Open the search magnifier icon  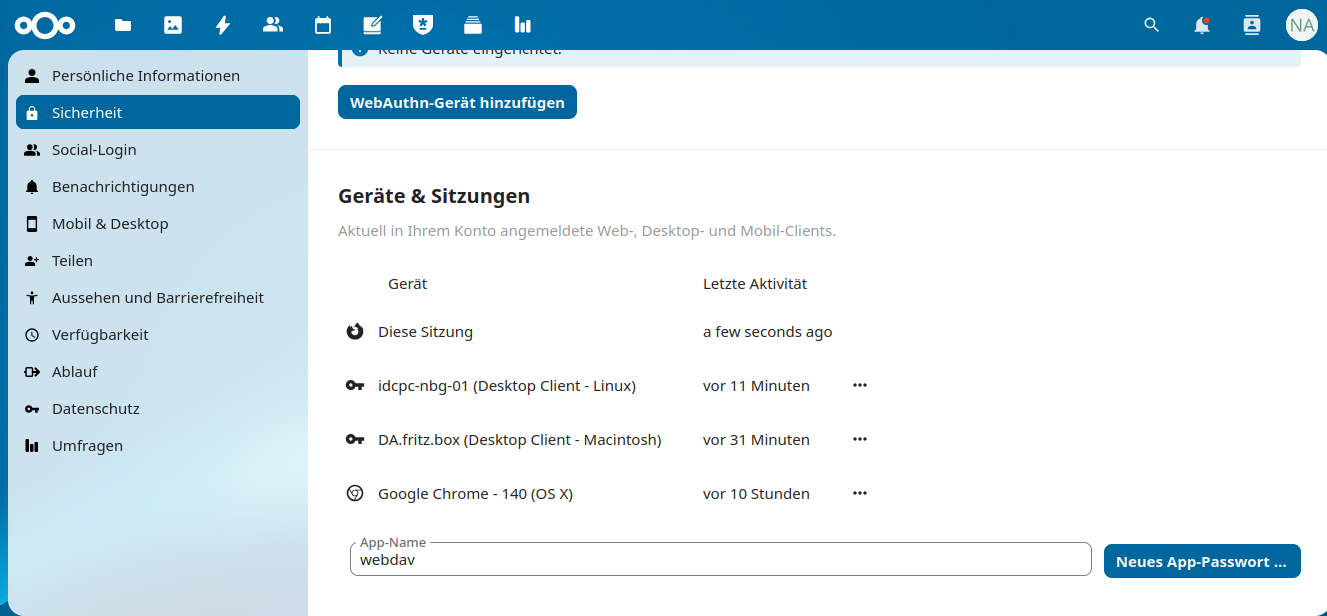tap(1152, 25)
